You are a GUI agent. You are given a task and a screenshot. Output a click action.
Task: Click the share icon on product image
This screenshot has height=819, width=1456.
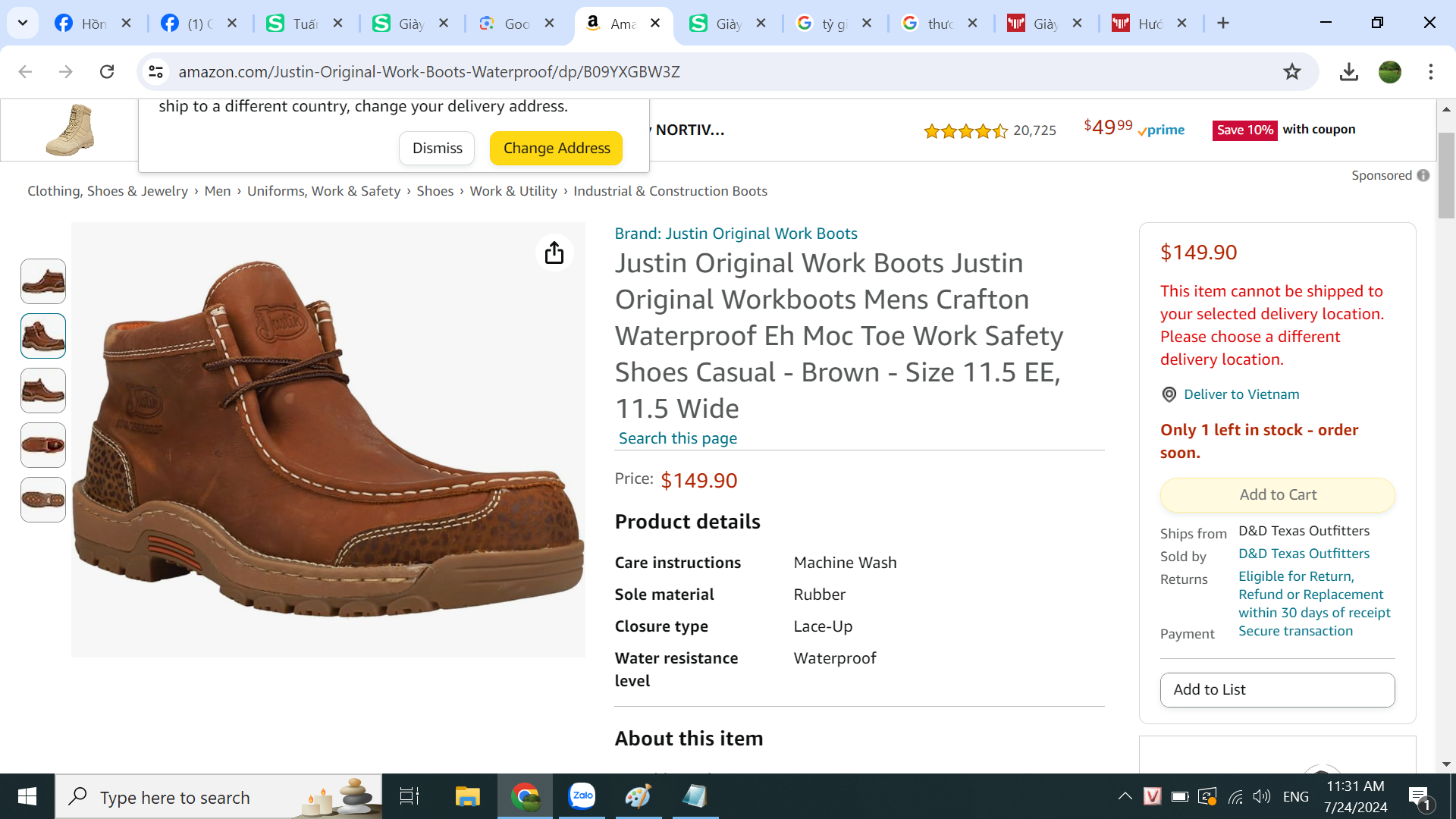click(554, 253)
